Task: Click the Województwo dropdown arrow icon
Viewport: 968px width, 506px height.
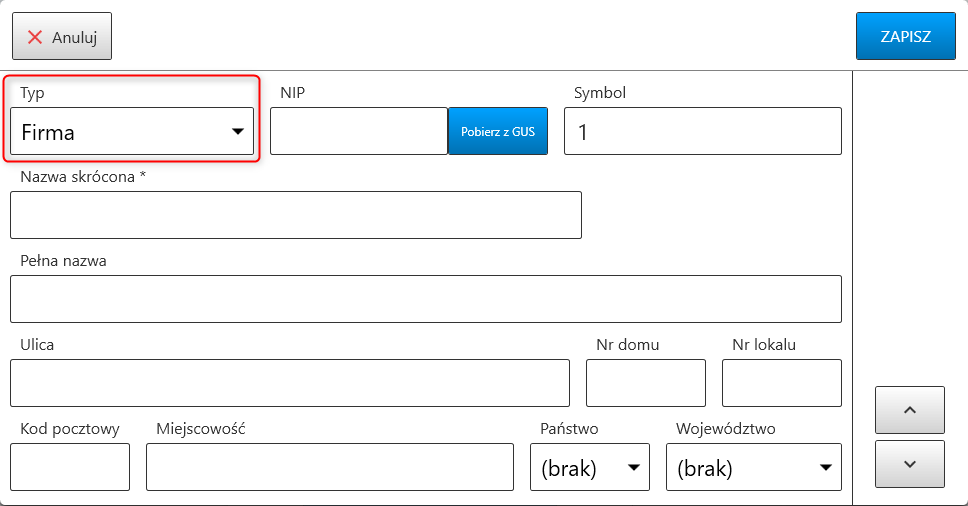Action: point(825,467)
